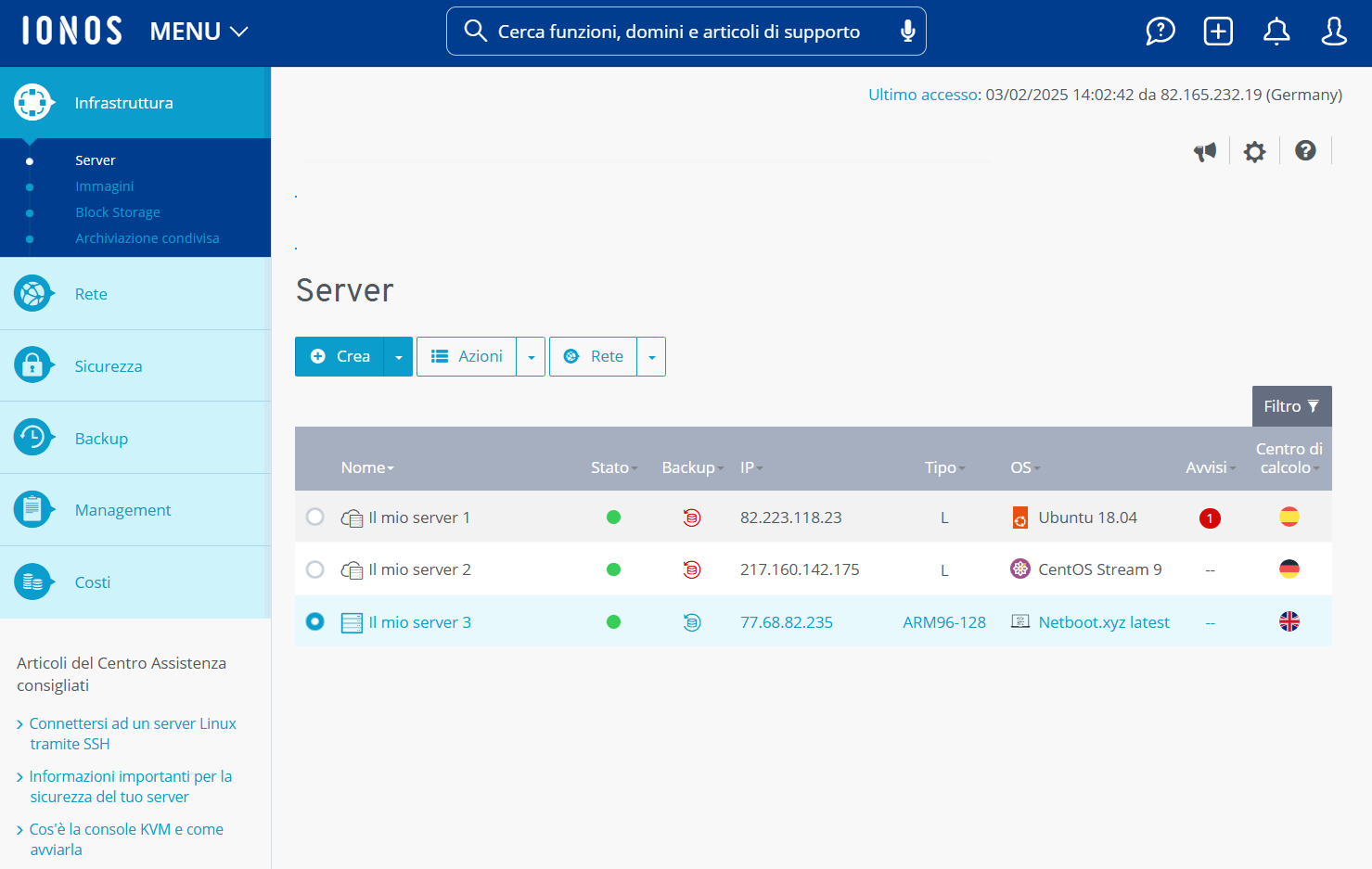Open Immagini in the sidebar
The image size is (1372, 869).
coord(105,186)
